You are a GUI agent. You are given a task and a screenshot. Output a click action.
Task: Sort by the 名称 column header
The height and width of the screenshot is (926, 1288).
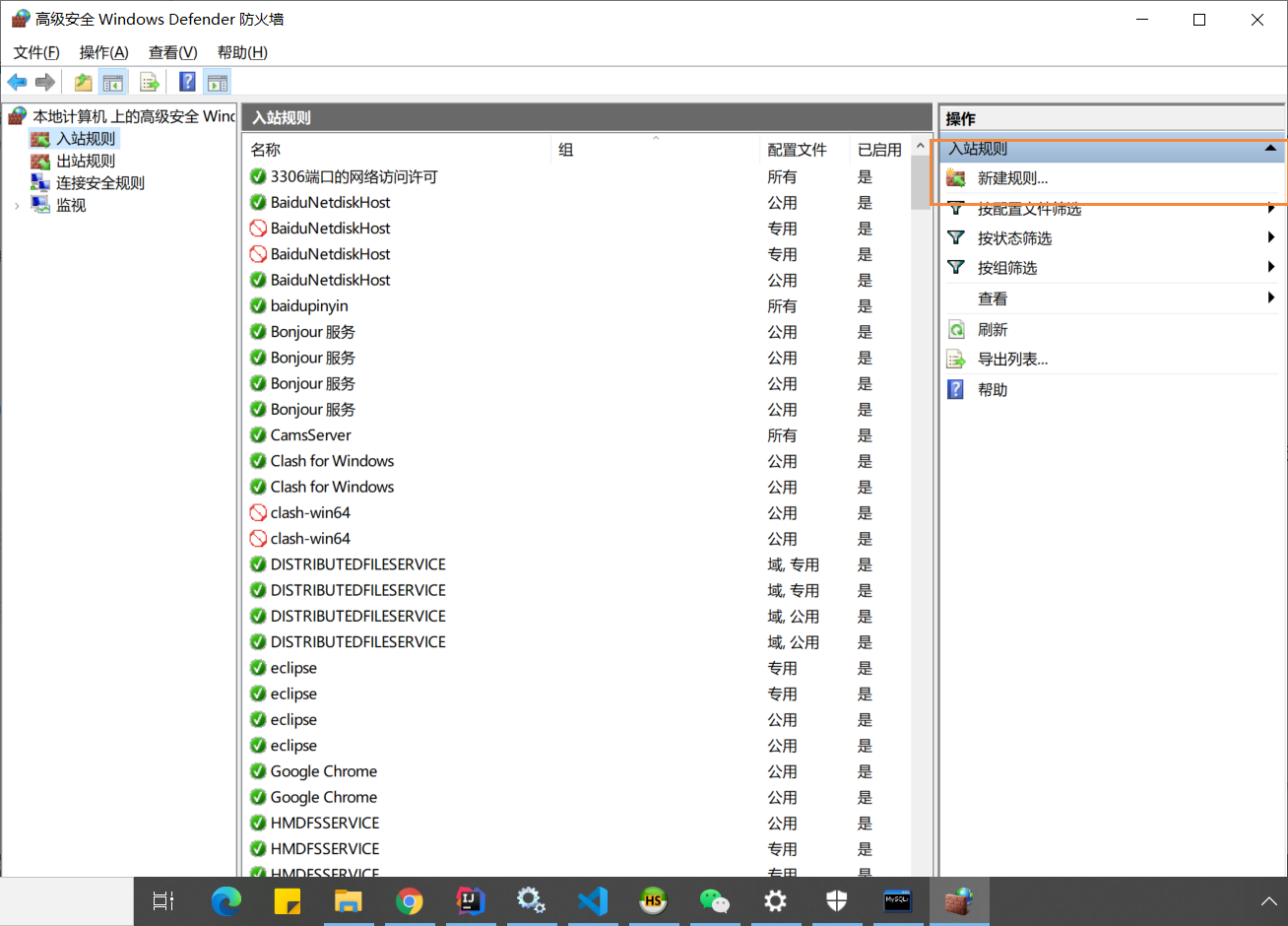[x=397, y=149]
